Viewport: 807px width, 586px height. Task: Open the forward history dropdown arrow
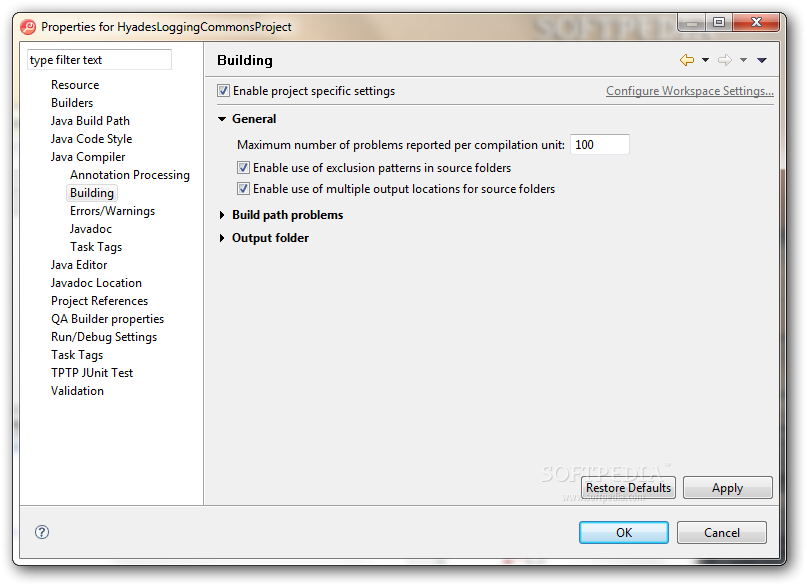[743, 60]
